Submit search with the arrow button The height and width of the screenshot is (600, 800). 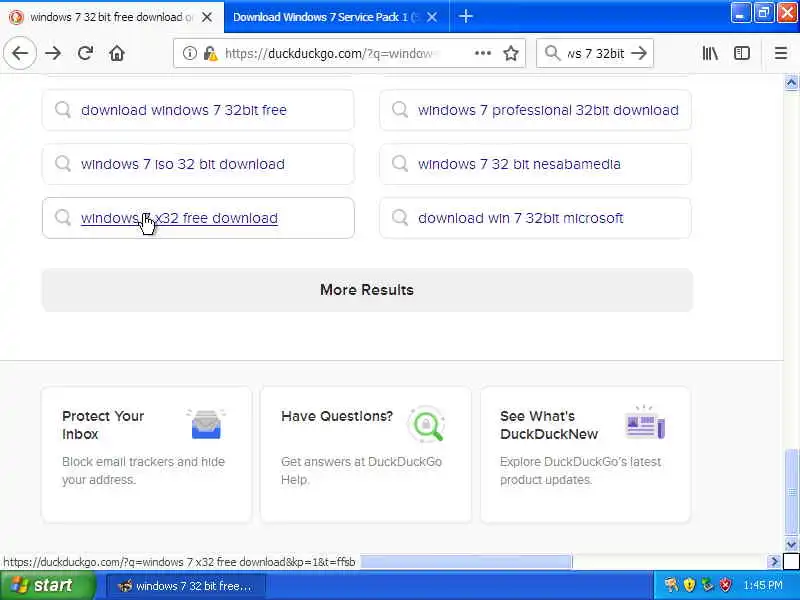(x=639, y=53)
